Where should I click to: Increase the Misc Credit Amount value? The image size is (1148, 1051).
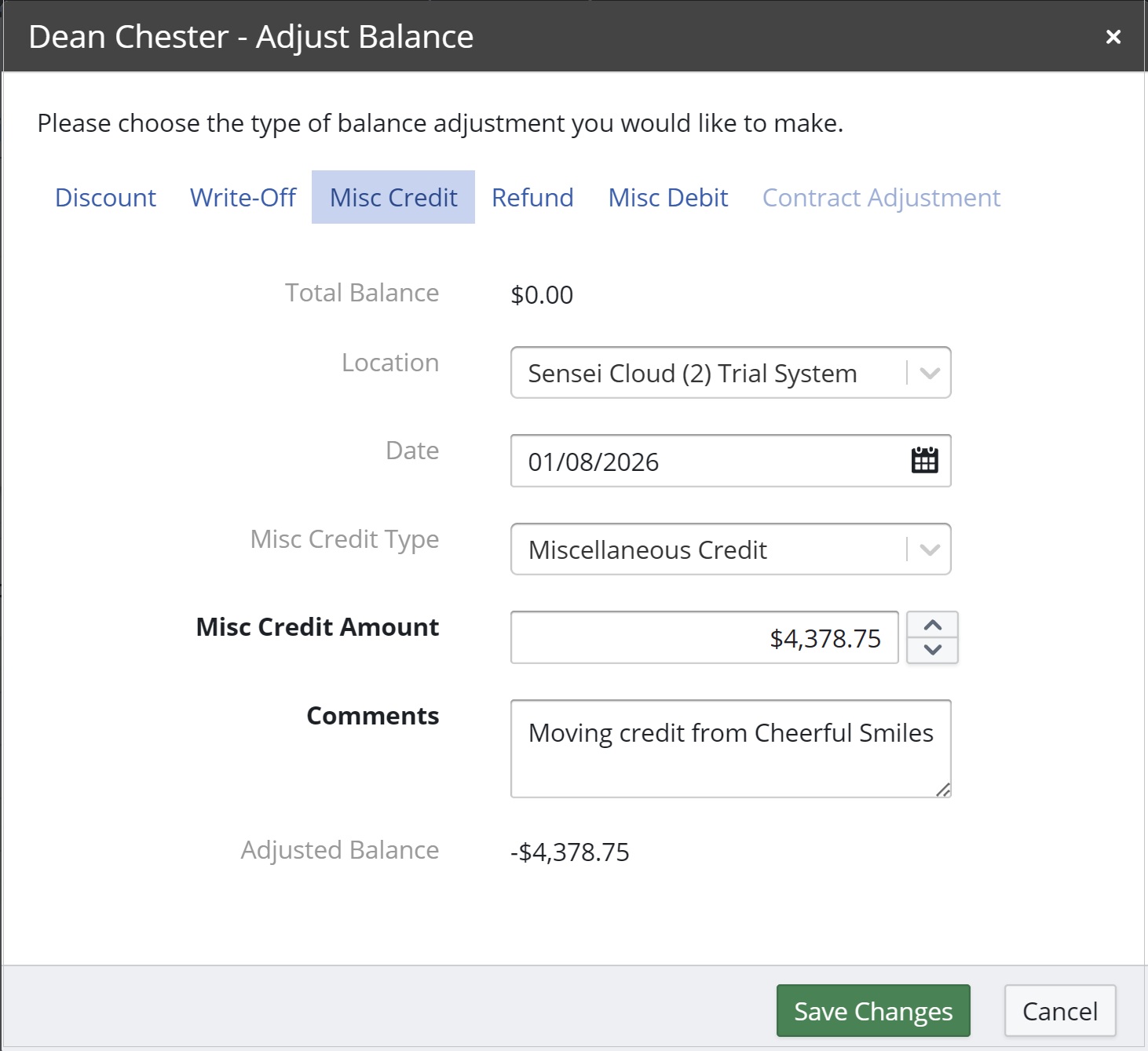932,626
